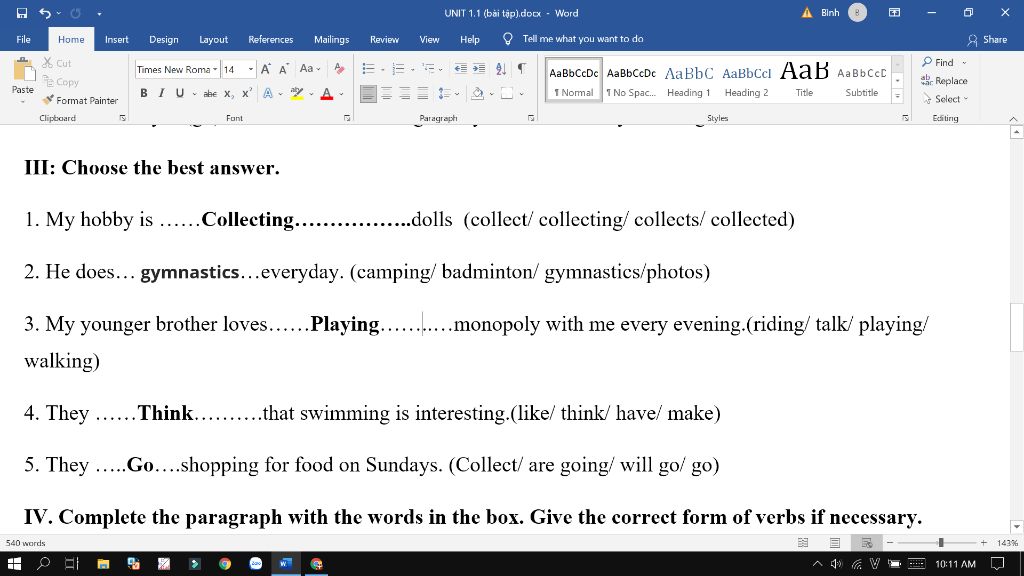Switch to the Insert tab
This screenshot has height=576, width=1024.
click(116, 39)
